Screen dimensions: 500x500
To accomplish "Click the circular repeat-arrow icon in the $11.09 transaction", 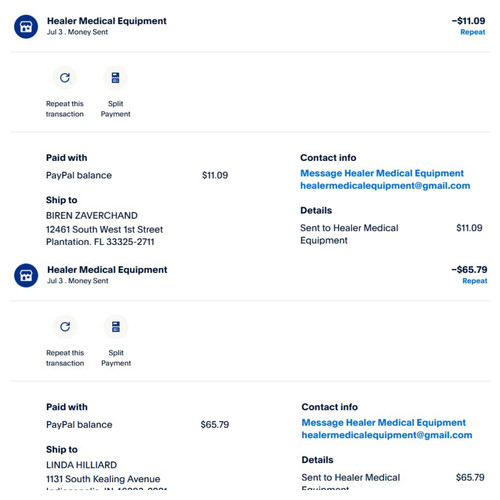I will [65, 78].
